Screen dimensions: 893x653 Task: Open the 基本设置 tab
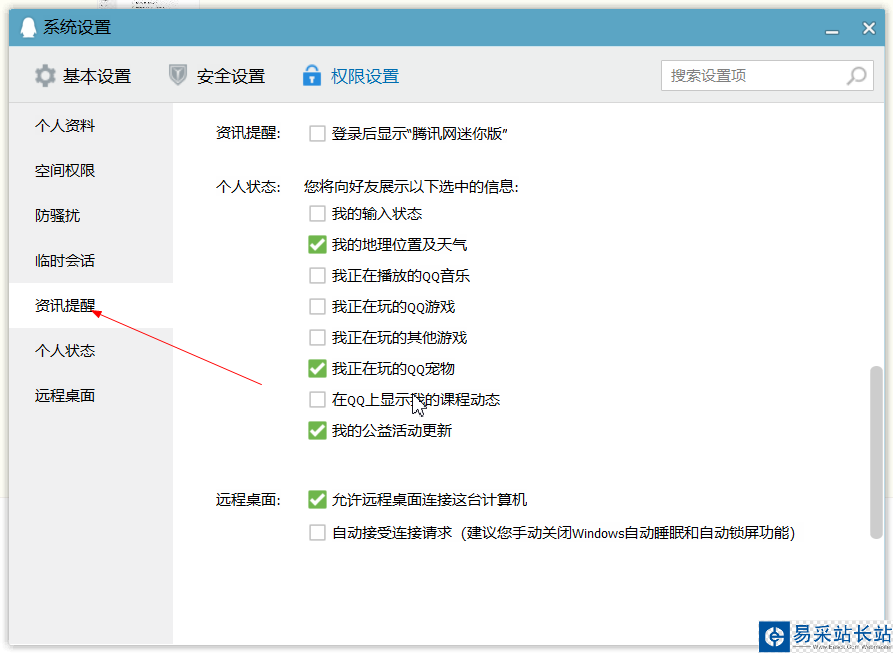[83, 76]
